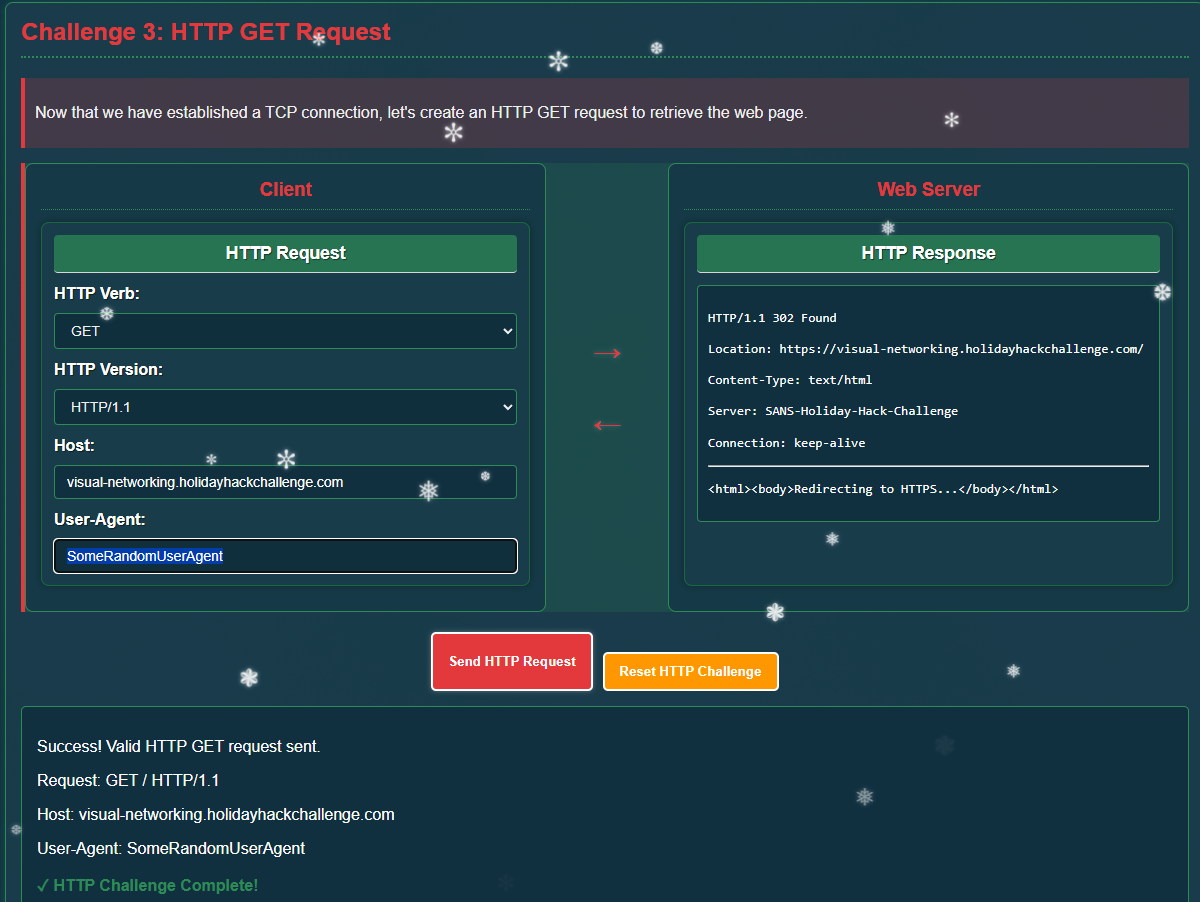
Task: Click the snowflake near the HTTP Response panel corner
Action: (1162, 291)
